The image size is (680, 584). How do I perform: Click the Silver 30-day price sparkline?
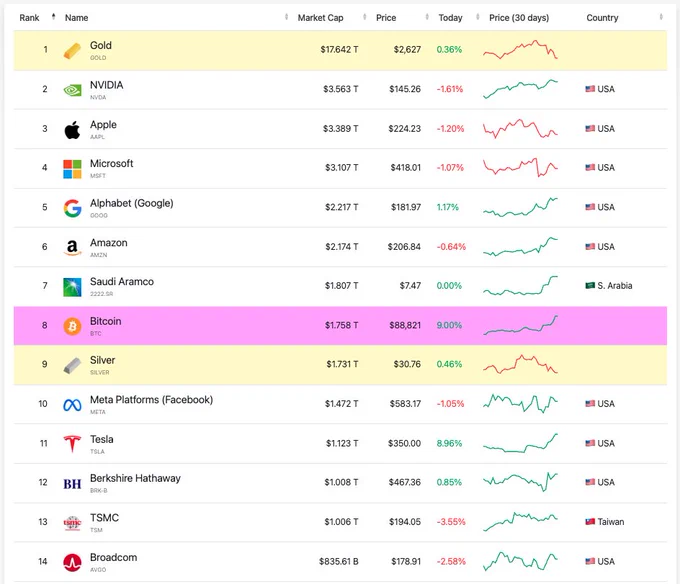[520, 364]
